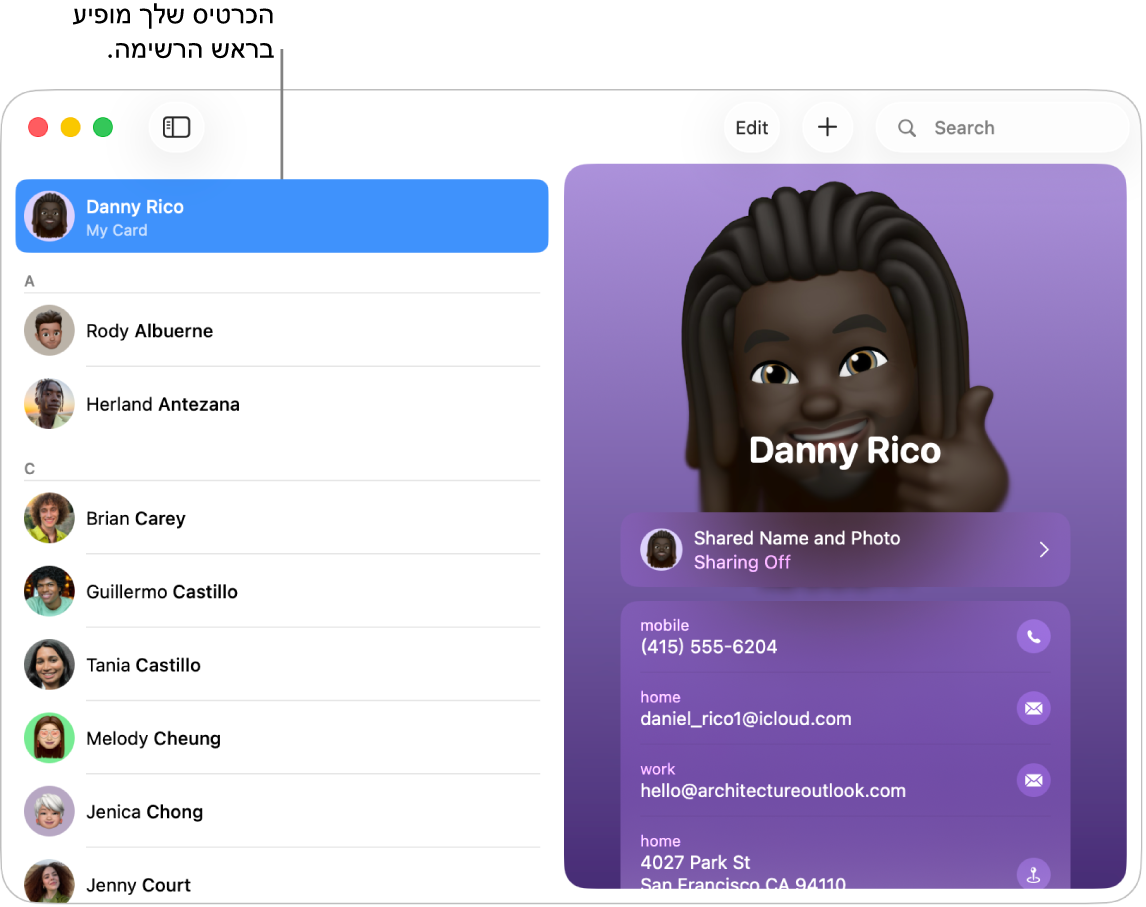Select Danny Rico My Card row

[282, 216]
